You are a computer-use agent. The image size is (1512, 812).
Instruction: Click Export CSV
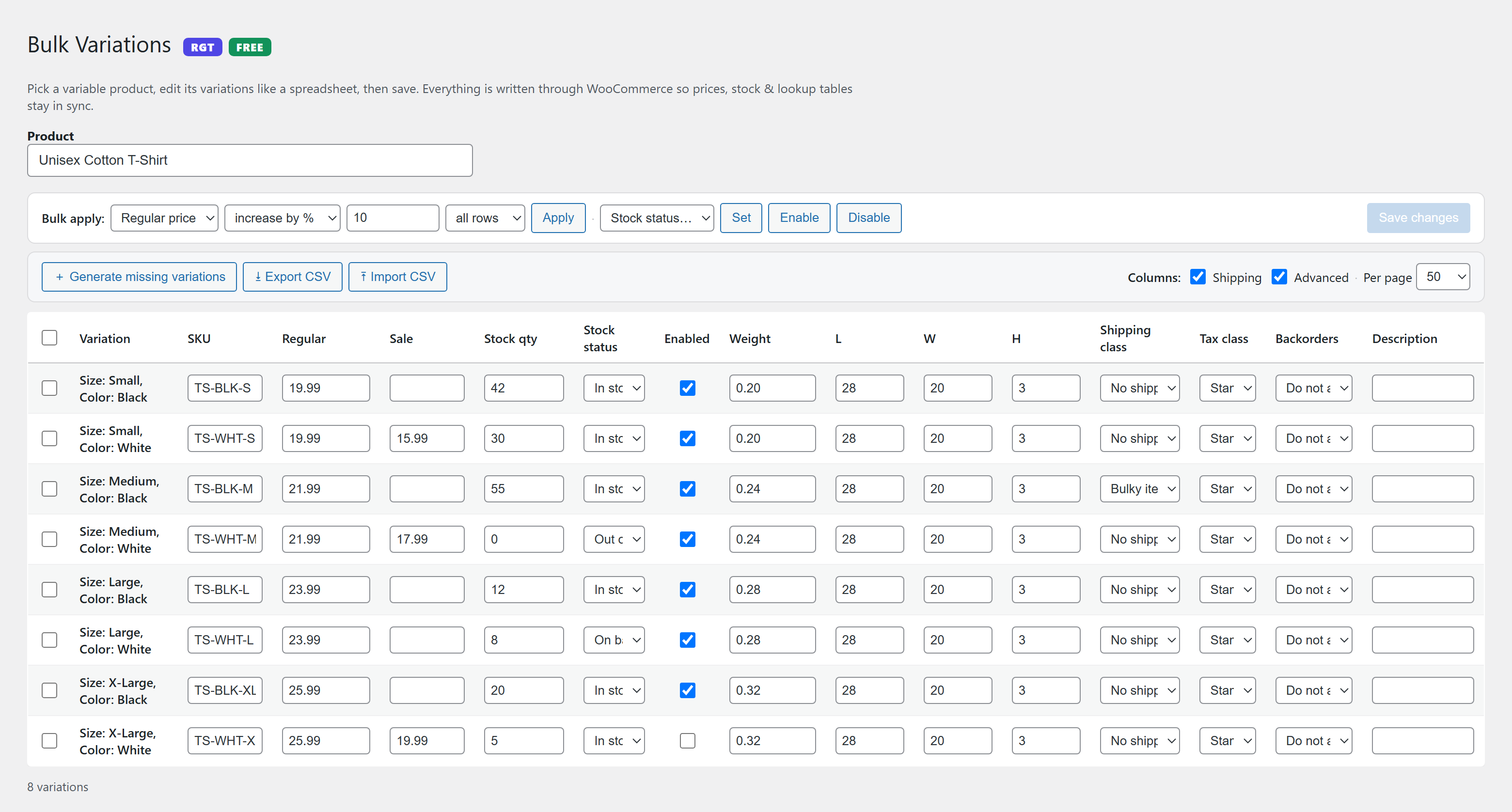tap(293, 277)
